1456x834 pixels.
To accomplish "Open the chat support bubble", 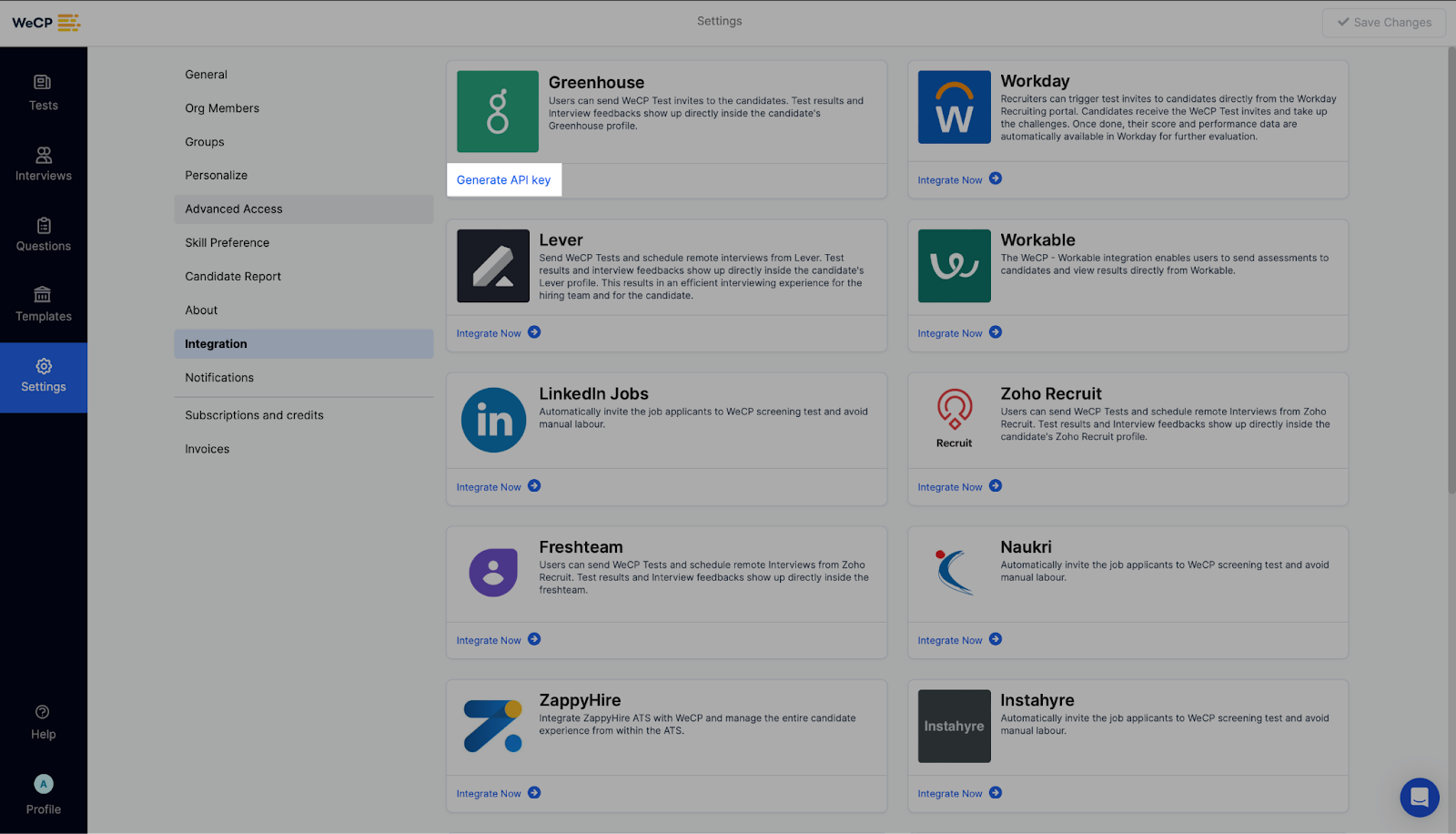I will tap(1420, 798).
